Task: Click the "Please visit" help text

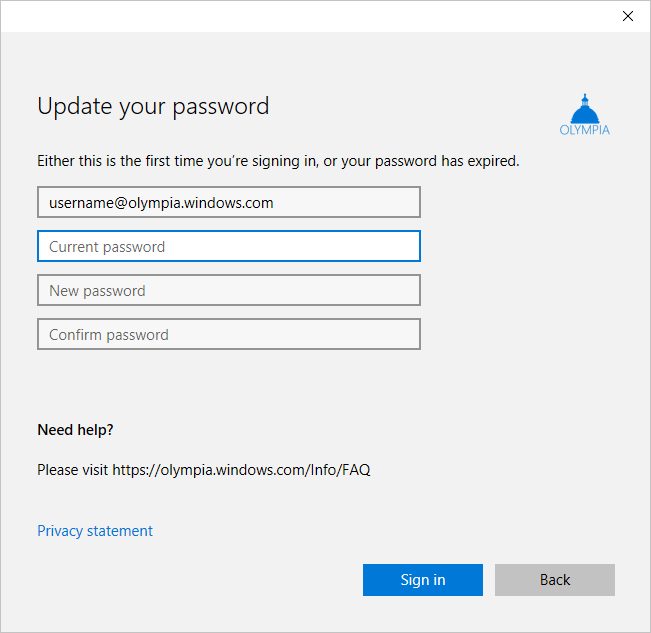Action: pyautogui.click(x=73, y=469)
